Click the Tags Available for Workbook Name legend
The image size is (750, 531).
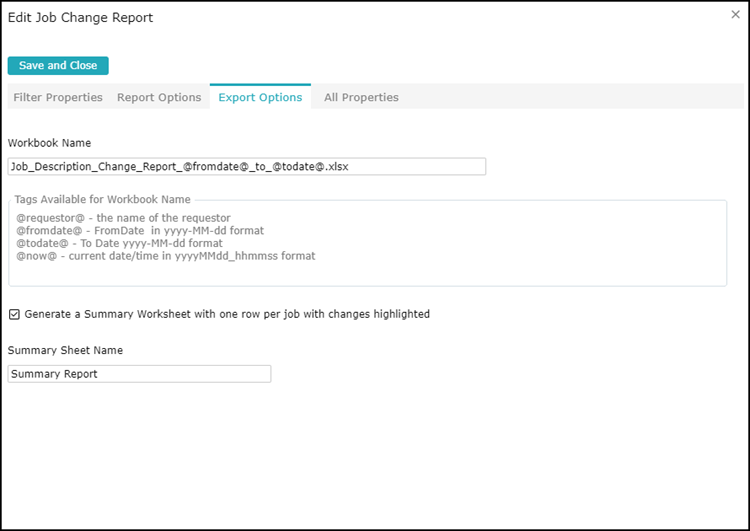point(102,199)
